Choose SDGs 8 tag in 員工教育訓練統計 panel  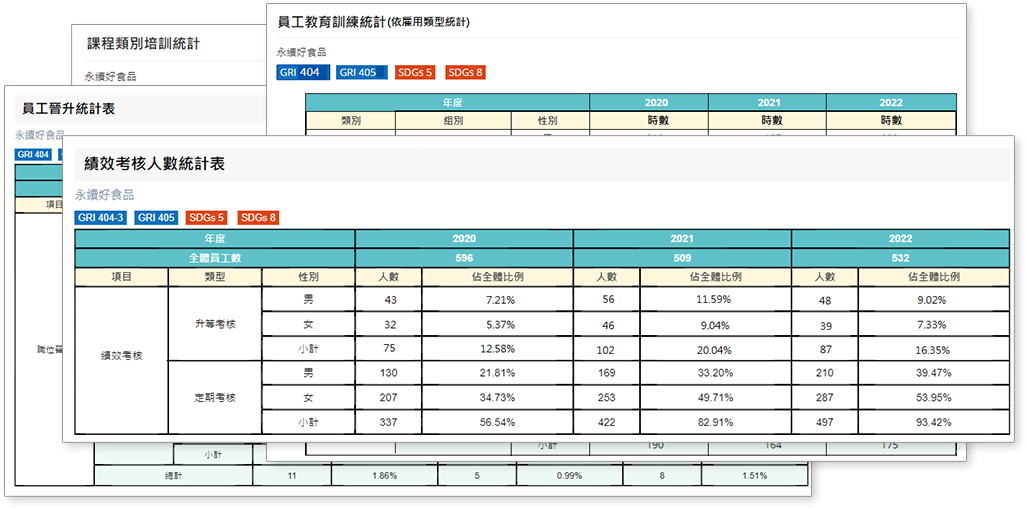click(x=465, y=72)
